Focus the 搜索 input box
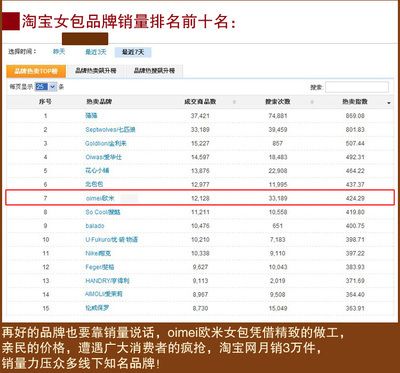 (357, 87)
